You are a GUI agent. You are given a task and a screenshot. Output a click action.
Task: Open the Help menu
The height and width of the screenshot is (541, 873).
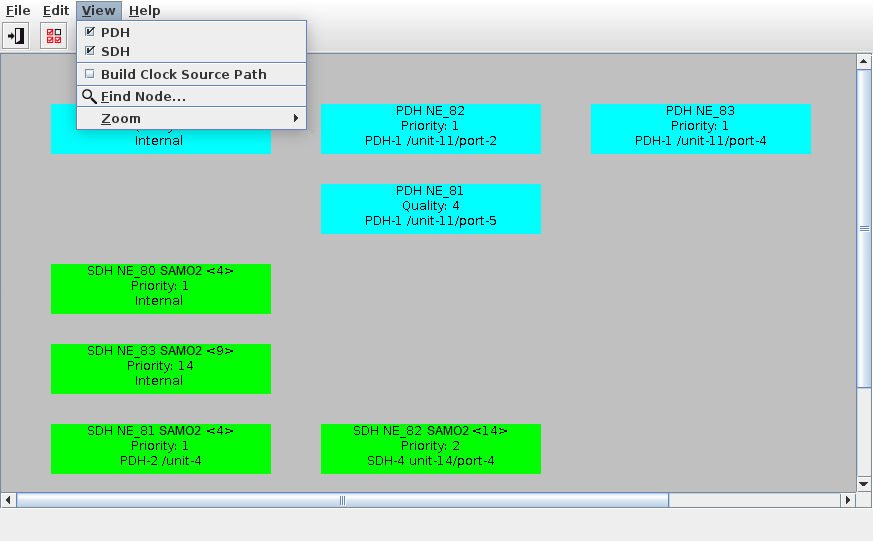145,11
